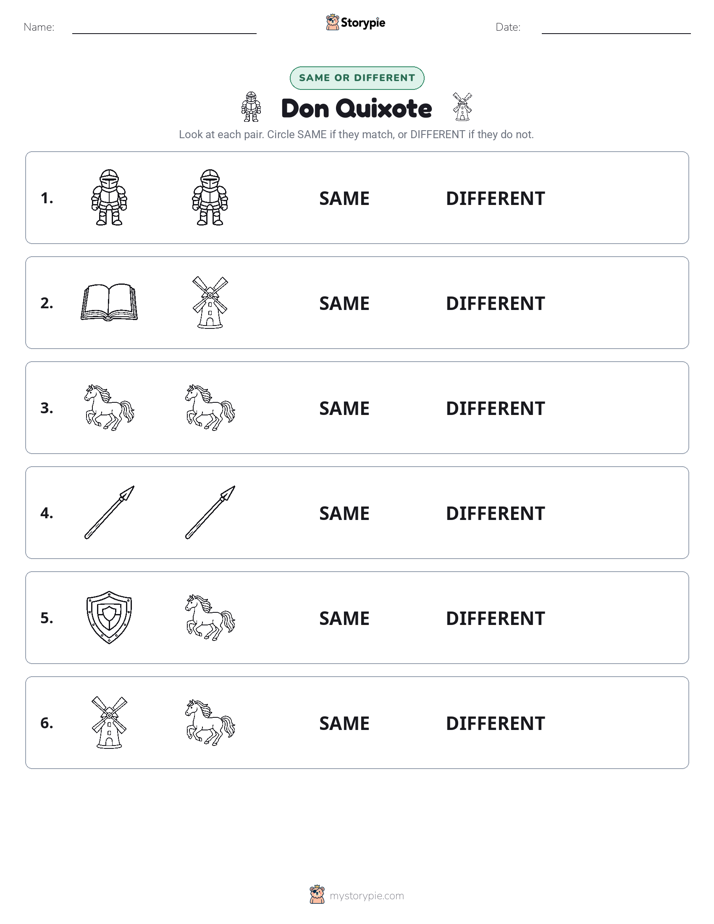
Task: Click the Name line field
Action: [x=164, y=27]
